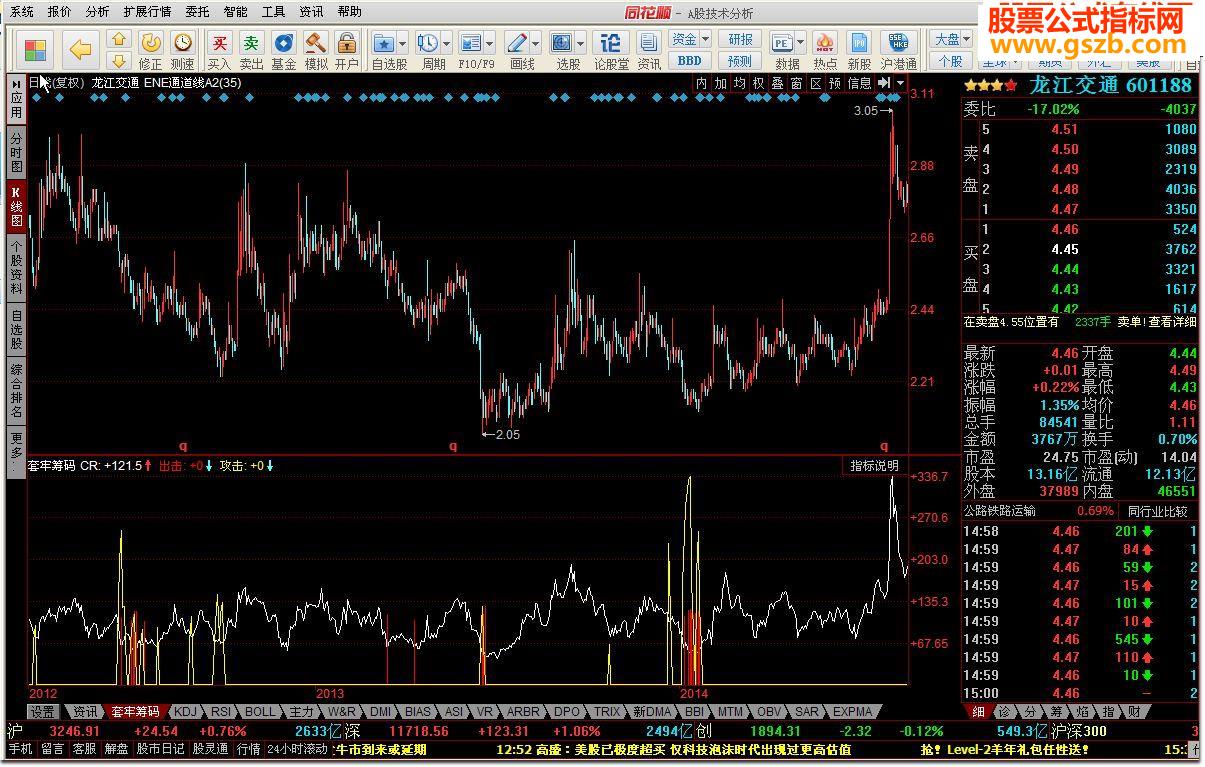Toggle the 加 chart option
This screenshot has width=1205, height=767.
pos(720,83)
